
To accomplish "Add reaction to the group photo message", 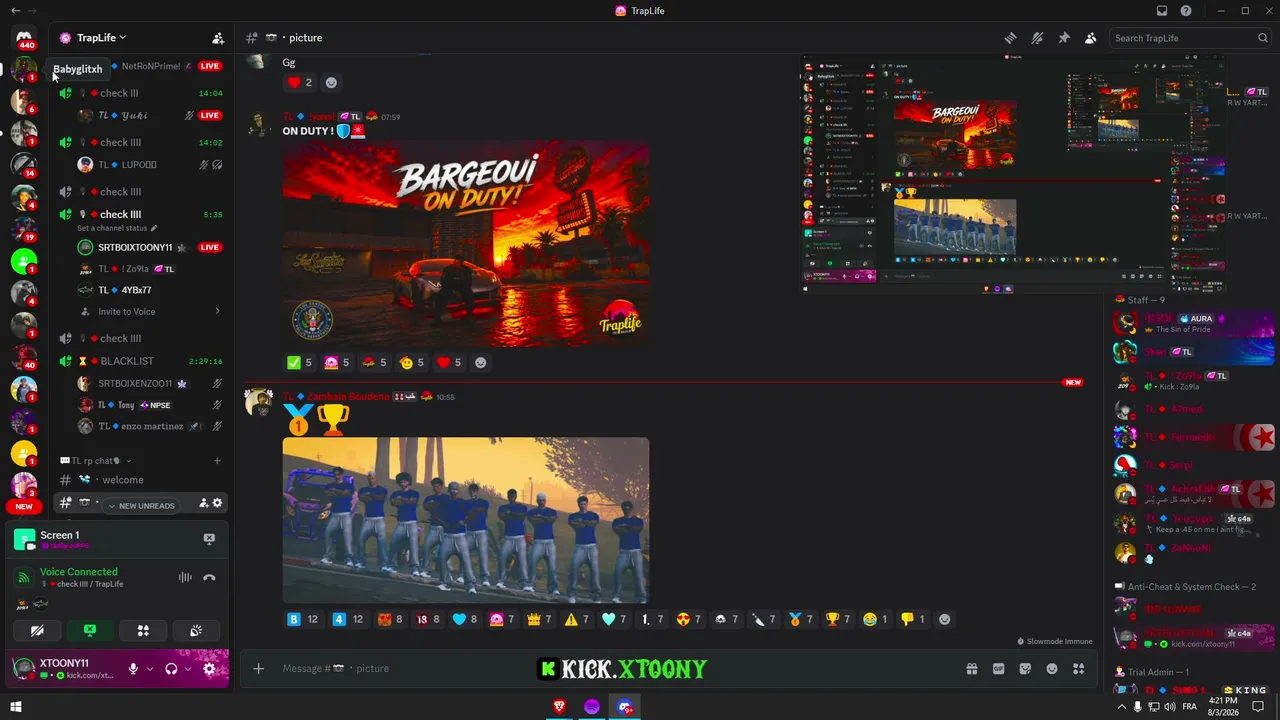I will click(x=945, y=619).
